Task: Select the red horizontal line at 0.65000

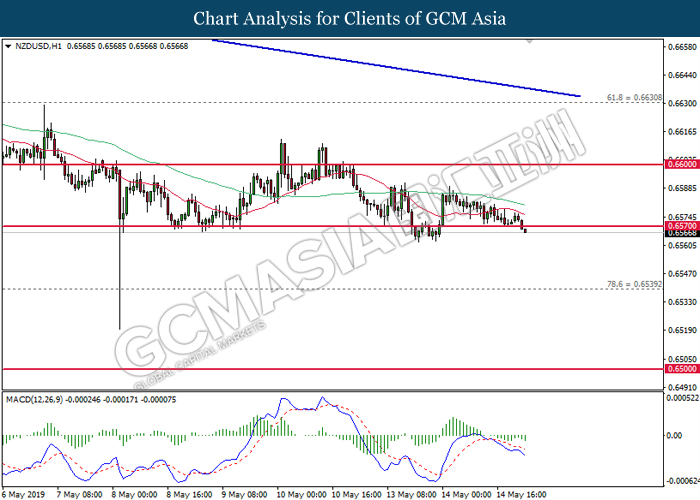Action: [333, 369]
